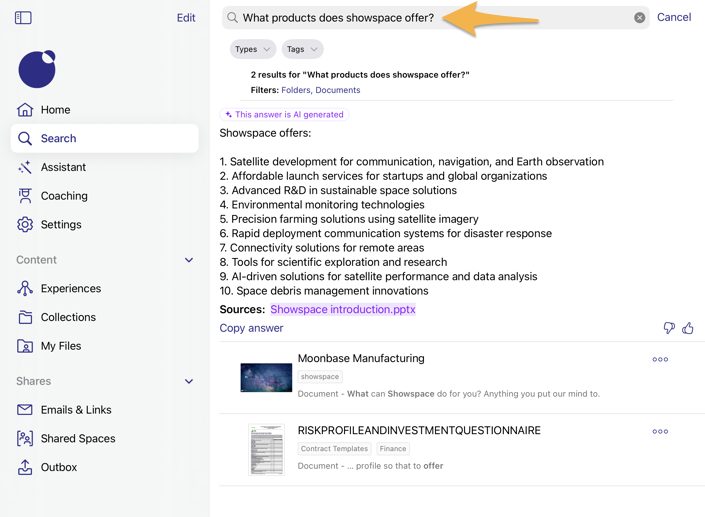Click the AI generated answer badge
Image resolution: width=705 pixels, height=517 pixels.
click(x=284, y=115)
